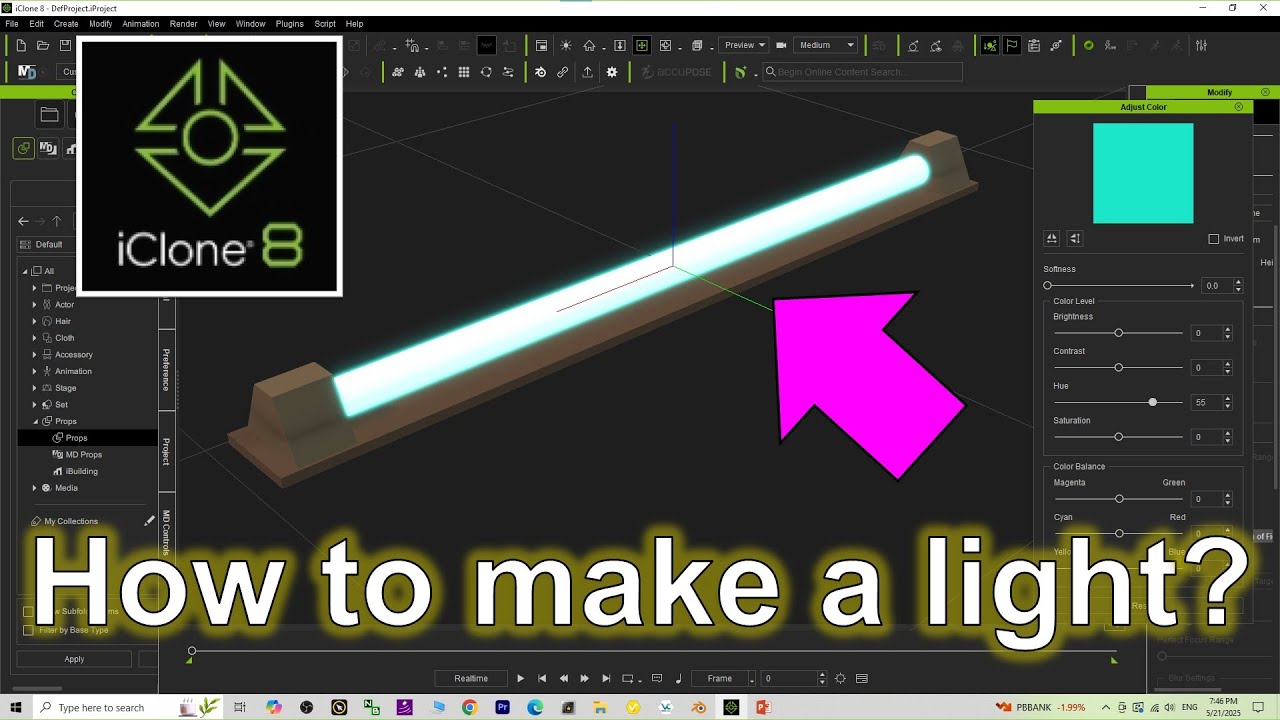This screenshot has height=720, width=1280.
Task: Click the green pack view icon in content manager
Action: tap(23, 148)
